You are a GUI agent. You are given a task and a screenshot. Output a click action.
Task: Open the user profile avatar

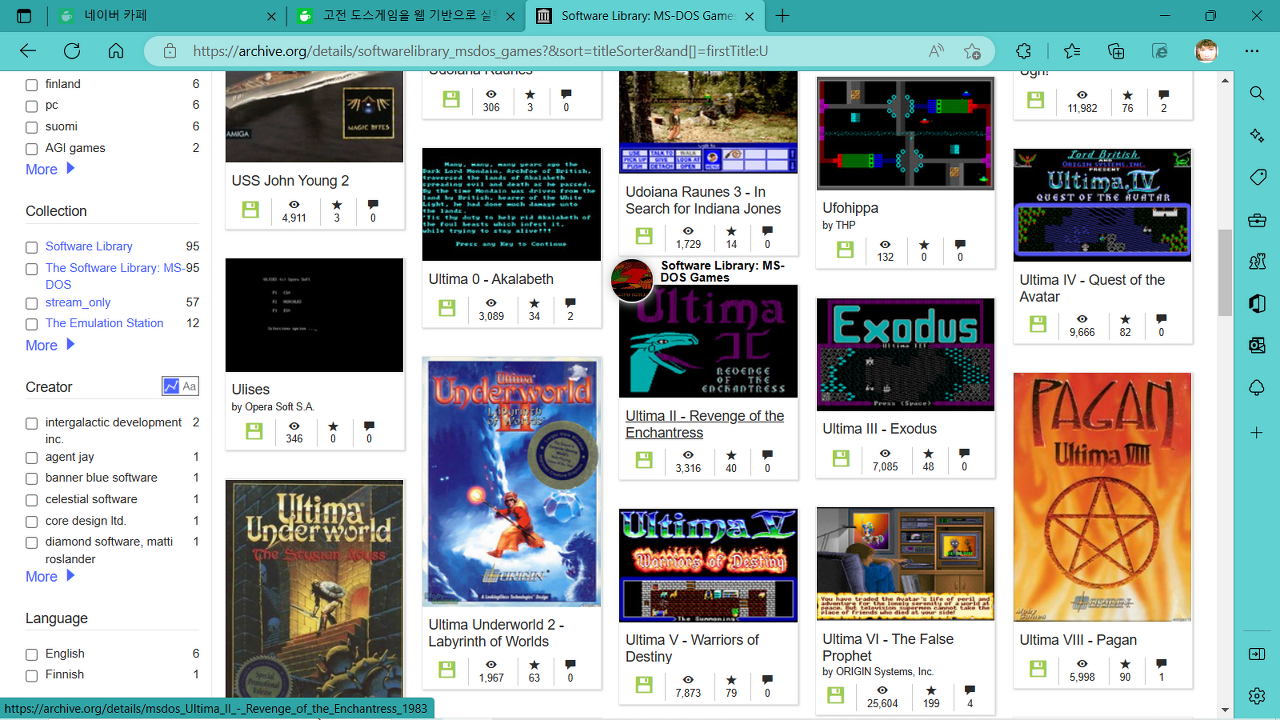pos(1207,51)
